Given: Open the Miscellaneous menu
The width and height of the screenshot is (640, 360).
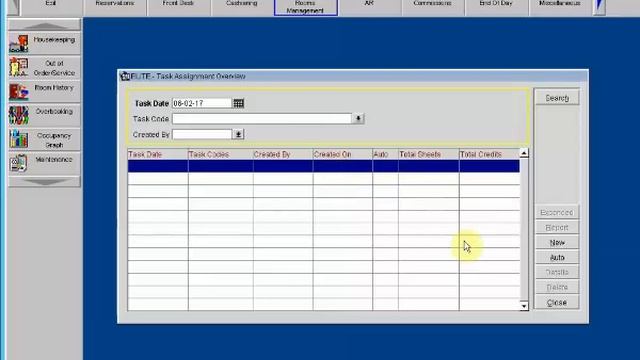Looking at the screenshot, I should [560, 7].
